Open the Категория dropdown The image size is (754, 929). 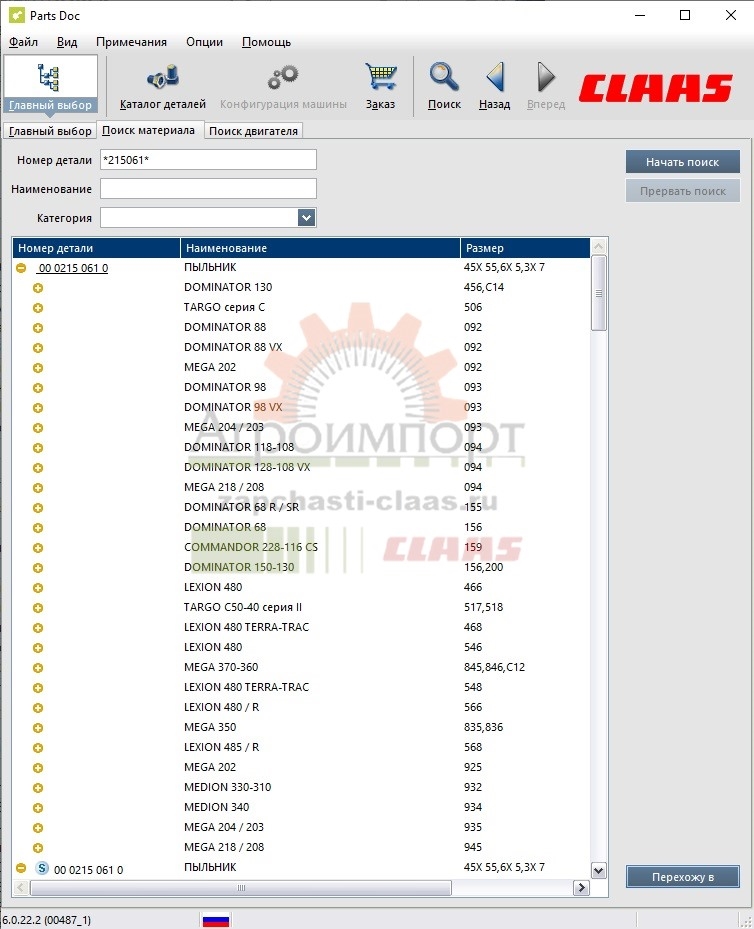306,217
